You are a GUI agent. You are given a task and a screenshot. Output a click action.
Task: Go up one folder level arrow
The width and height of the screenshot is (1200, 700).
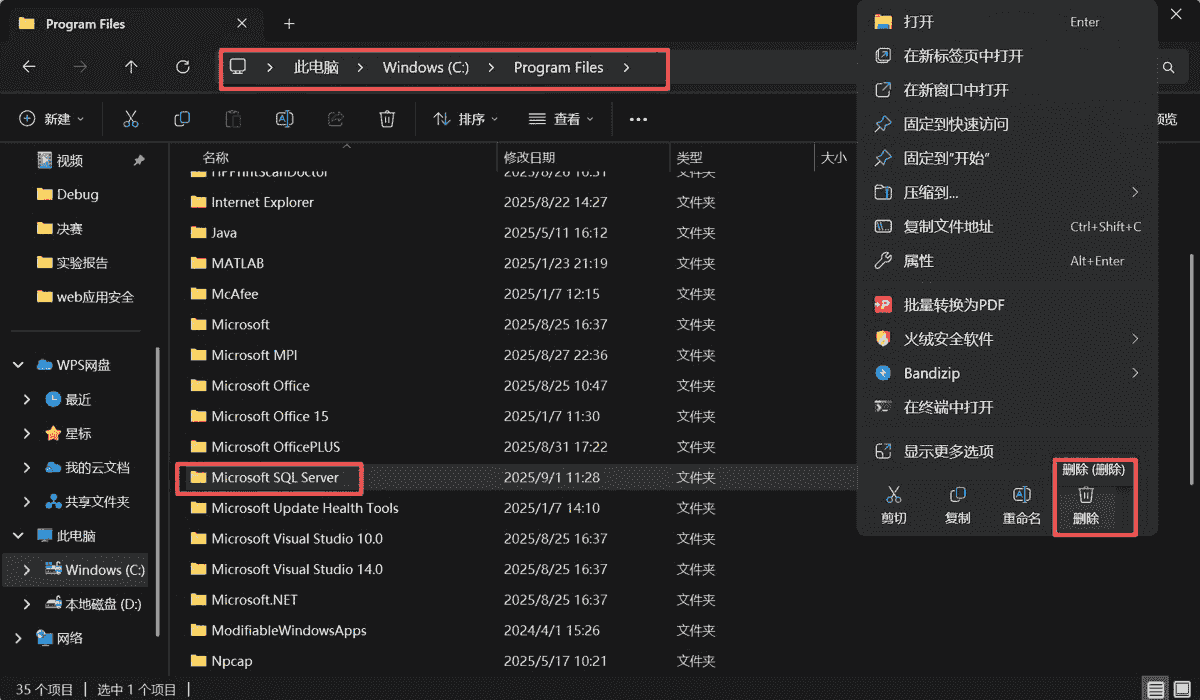point(131,67)
